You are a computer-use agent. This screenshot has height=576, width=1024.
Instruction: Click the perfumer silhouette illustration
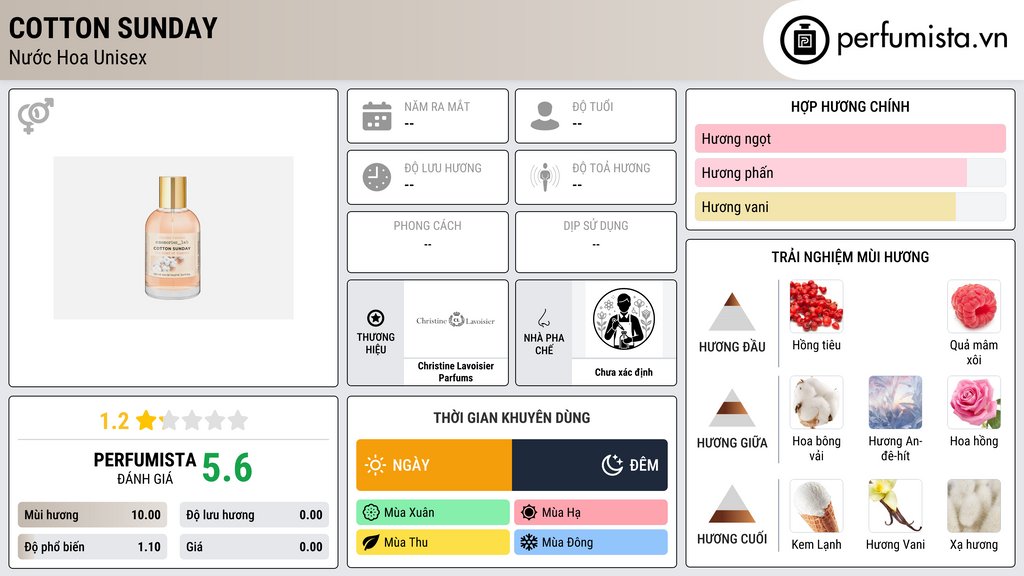pos(624,319)
